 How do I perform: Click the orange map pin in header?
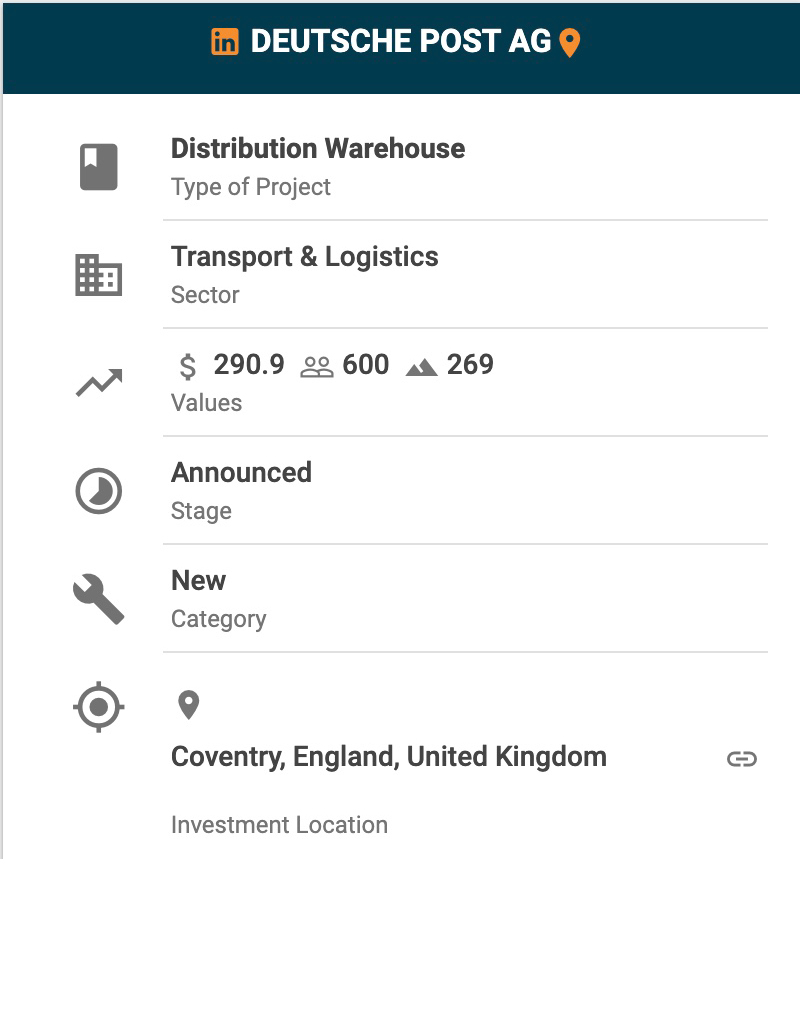(x=569, y=43)
